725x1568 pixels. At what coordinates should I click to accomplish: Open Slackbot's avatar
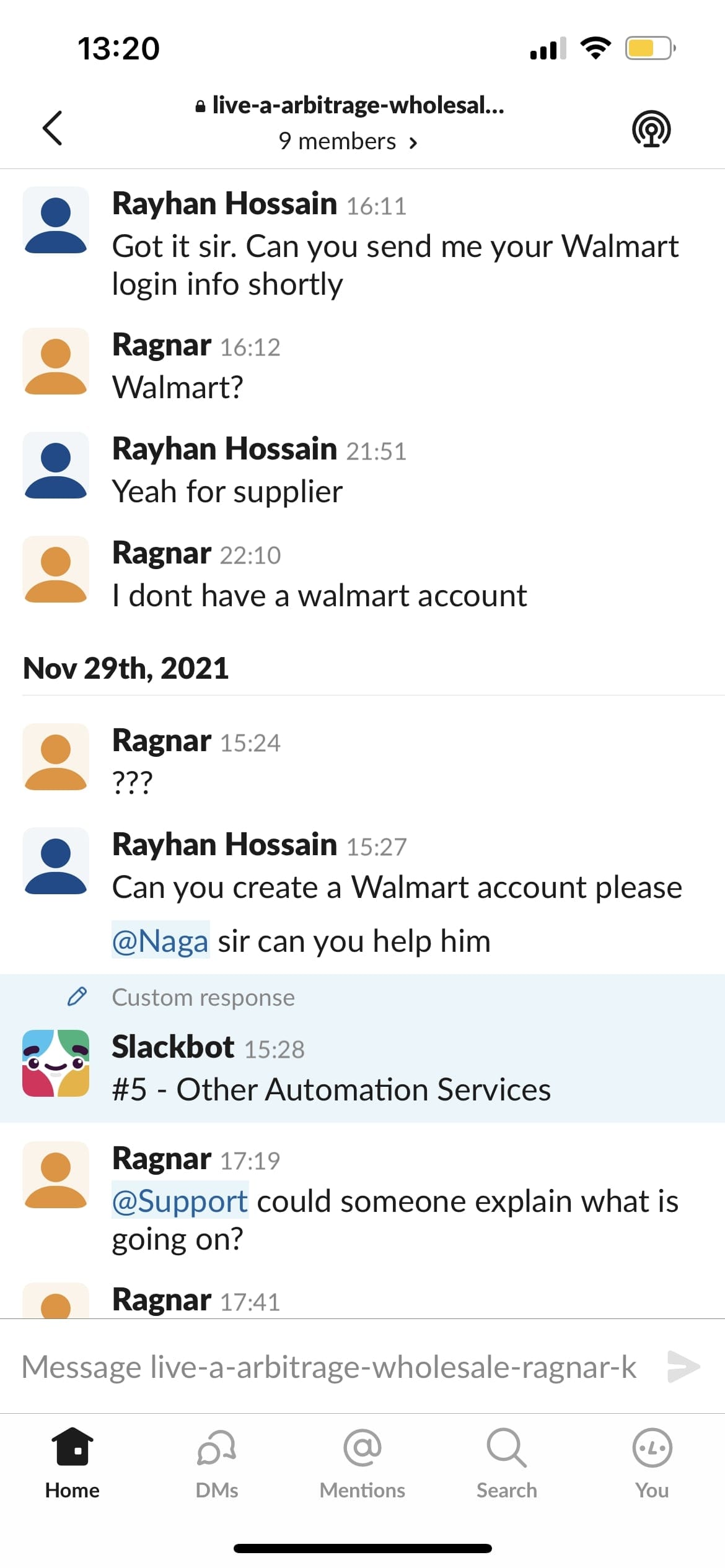point(56,1063)
